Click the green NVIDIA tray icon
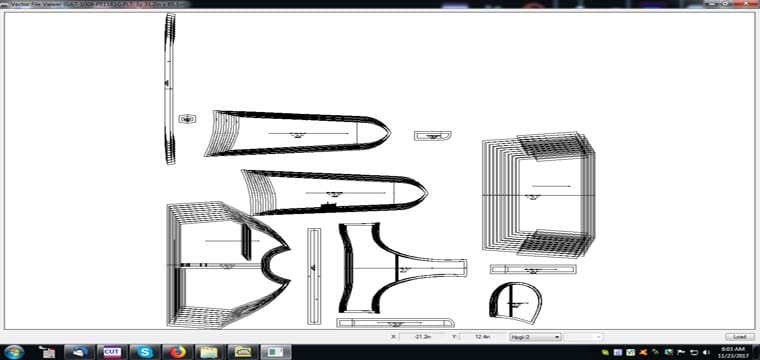Viewport: 760px width, 360px height. (x=605, y=352)
